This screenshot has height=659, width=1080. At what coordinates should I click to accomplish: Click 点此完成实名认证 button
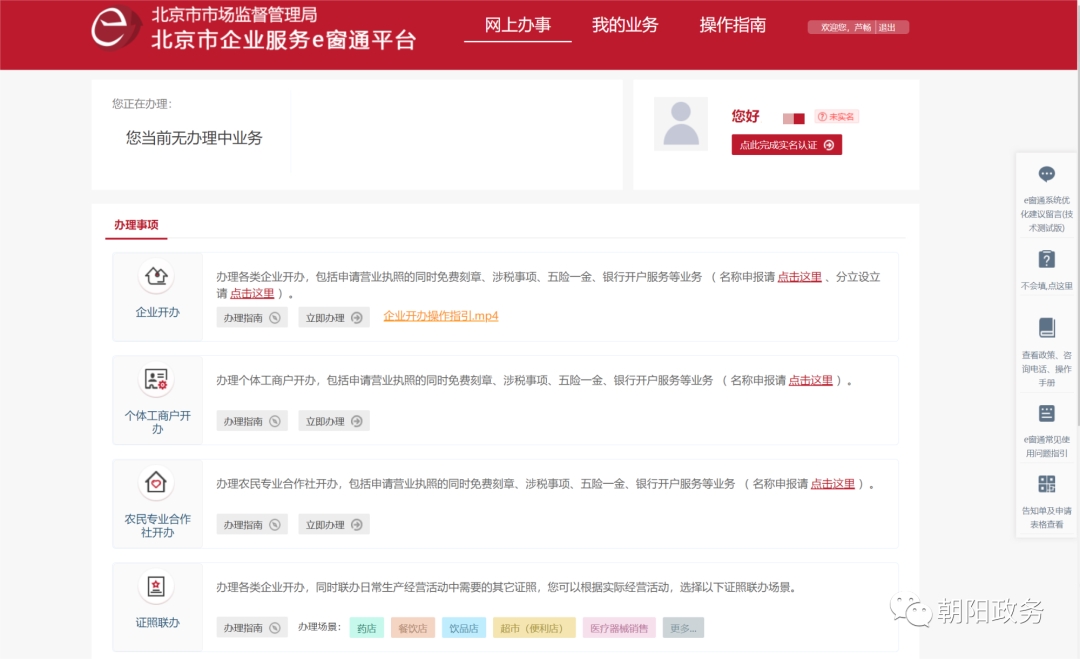click(x=786, y=145)
